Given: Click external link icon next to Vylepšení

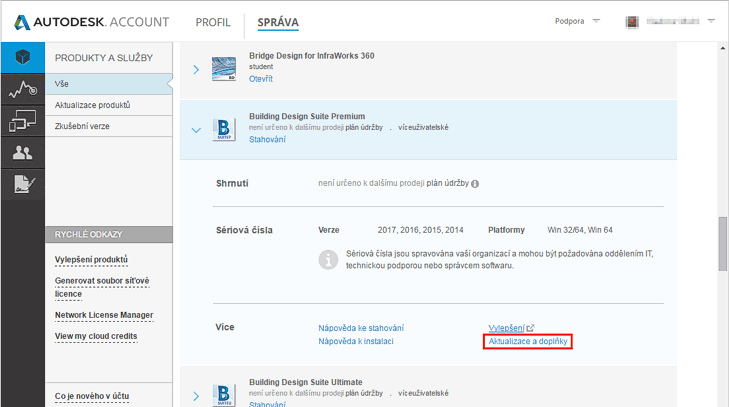Looking at the screenshot, I should point(530,328).
